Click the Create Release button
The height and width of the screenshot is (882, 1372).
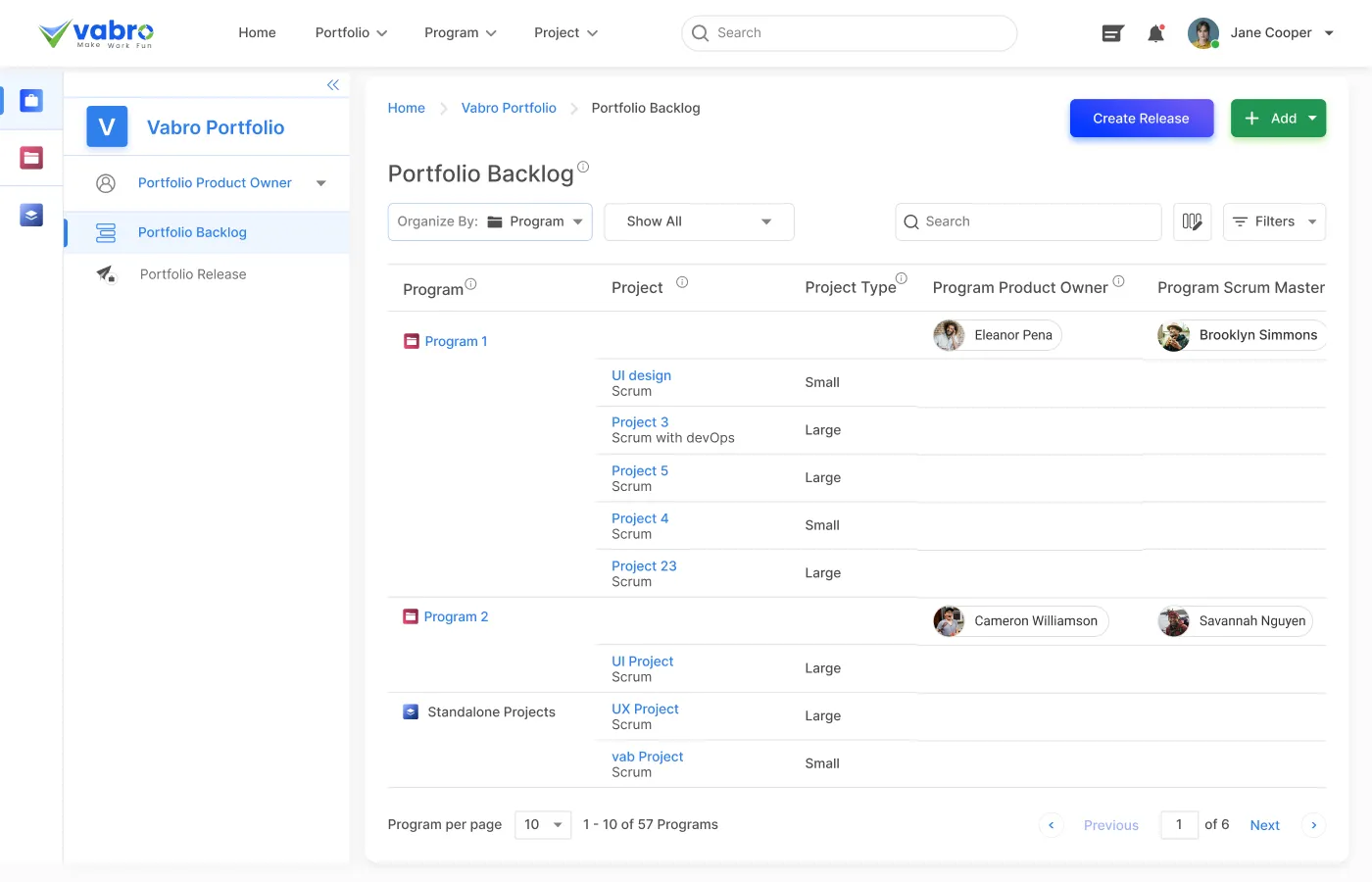pos(1141,118)
